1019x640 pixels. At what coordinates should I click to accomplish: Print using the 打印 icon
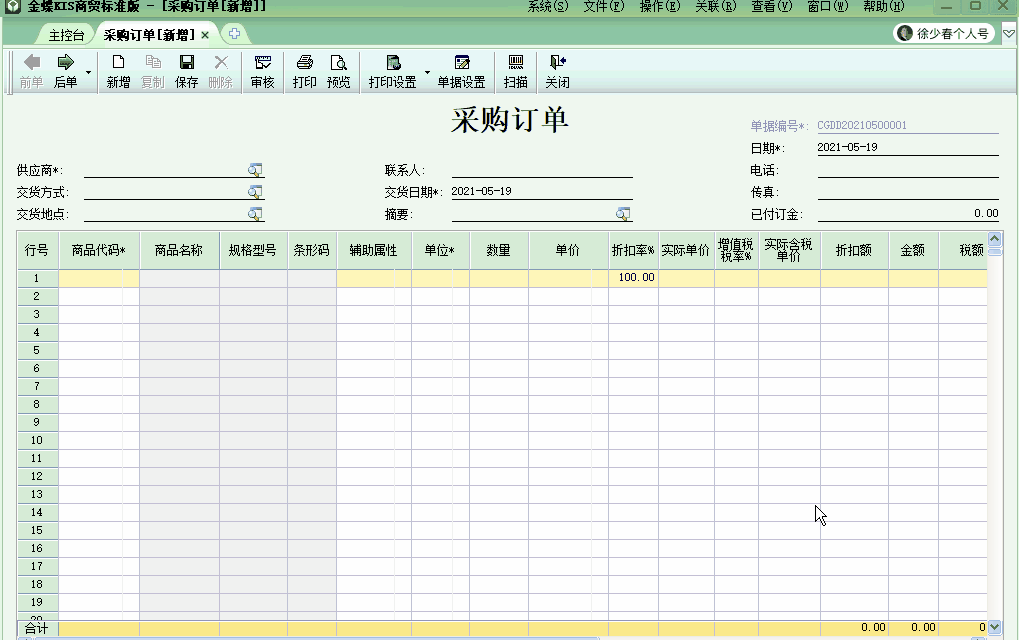[x=304, y=71]
